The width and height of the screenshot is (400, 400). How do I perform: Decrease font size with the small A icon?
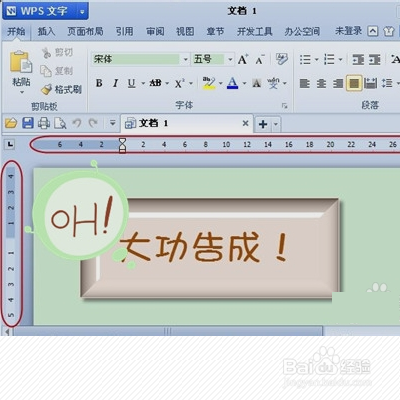point(260,60)
